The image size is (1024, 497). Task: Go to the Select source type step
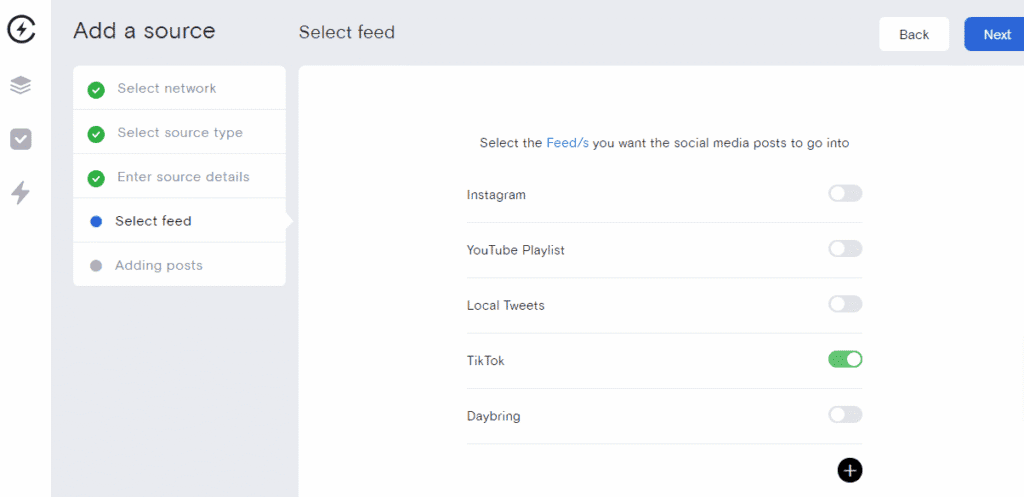[179, 133]
